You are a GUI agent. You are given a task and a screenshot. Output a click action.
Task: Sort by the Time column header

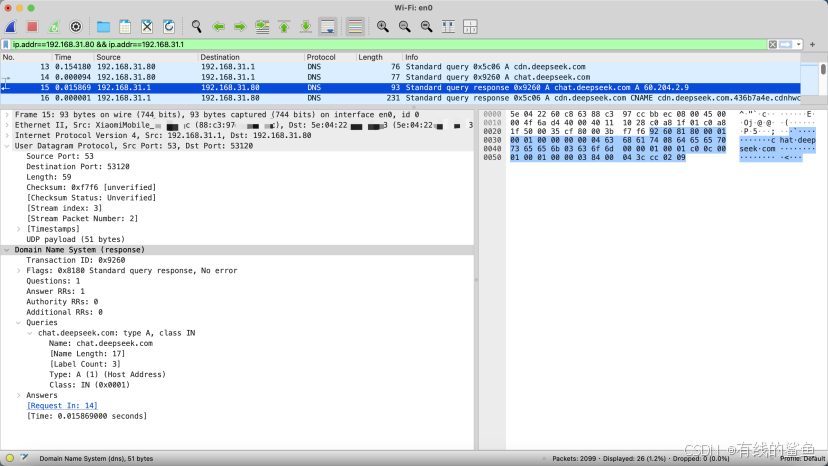pyautogui.click(x=73, y=57)
